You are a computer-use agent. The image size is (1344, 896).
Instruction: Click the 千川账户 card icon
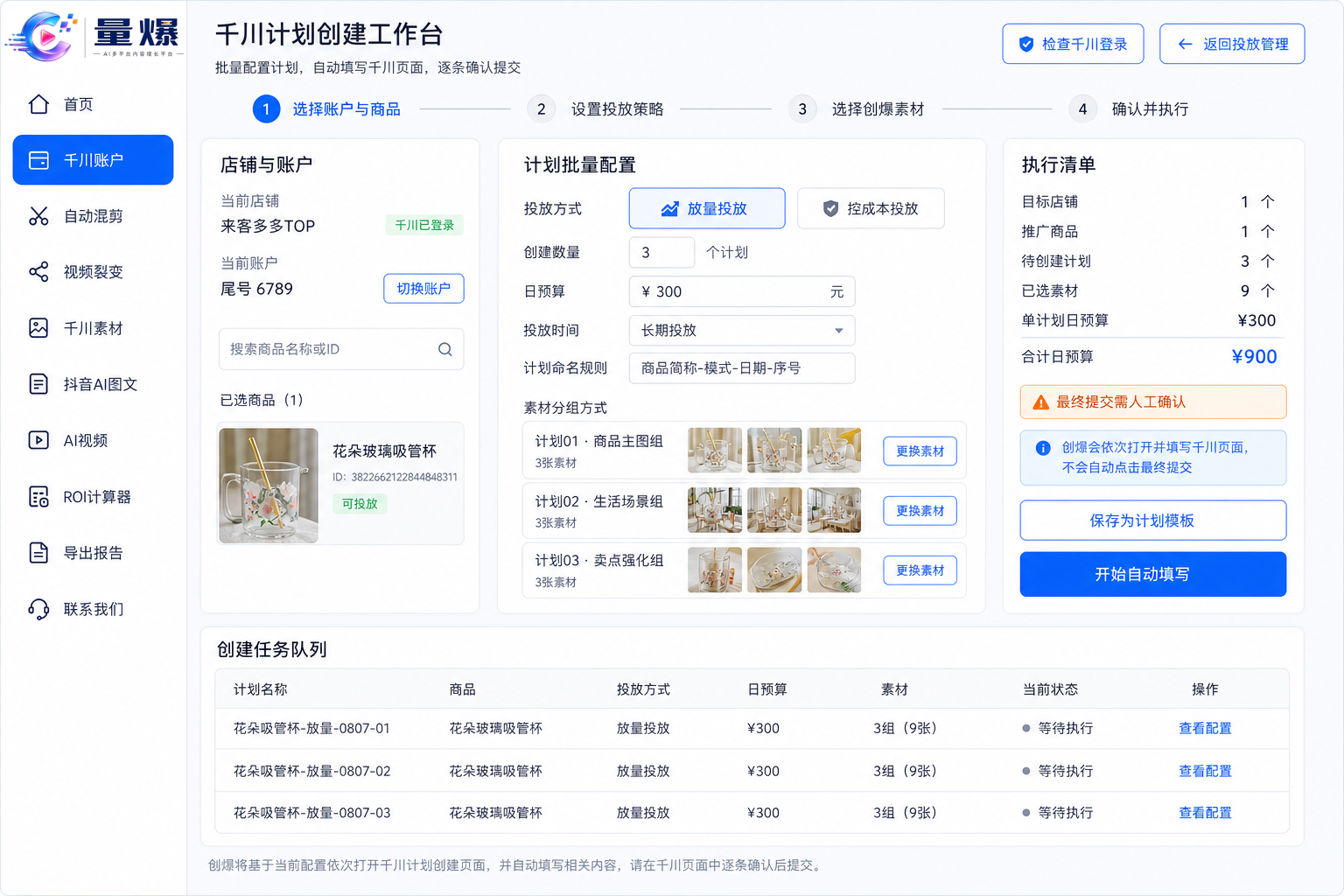pyautogui.click(x=38, y=160)
